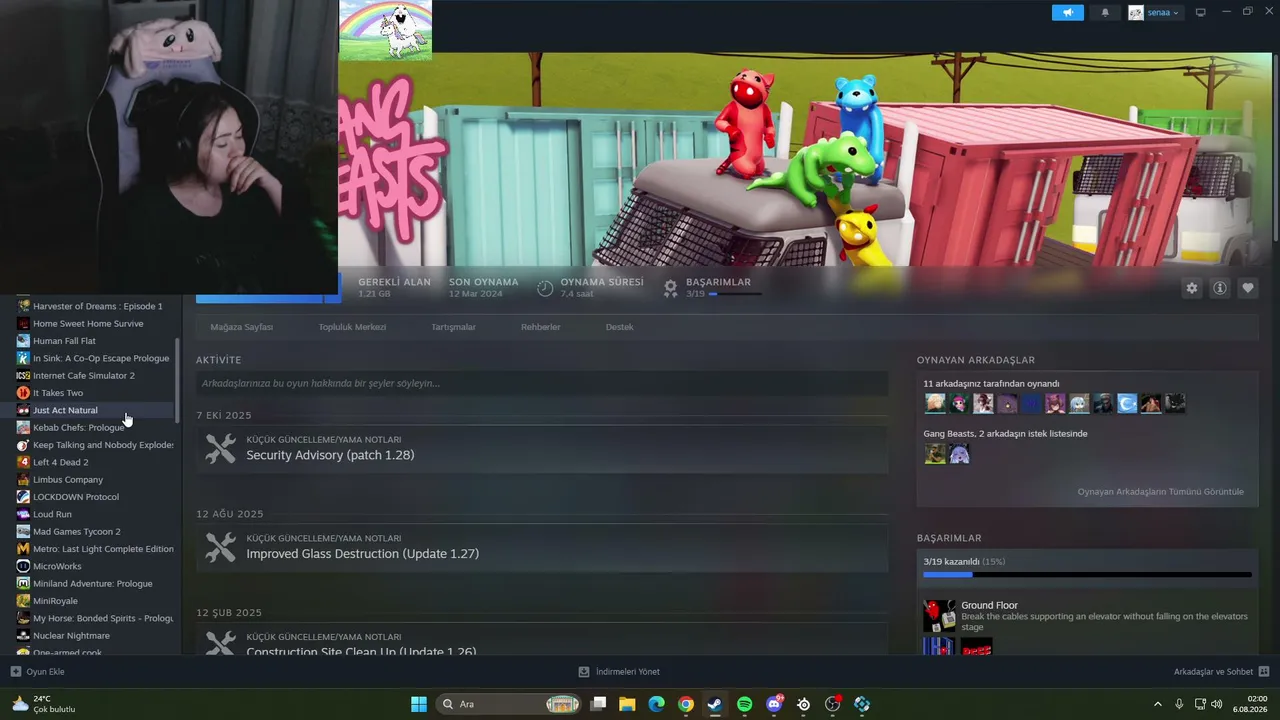
Task: Click the Ground Floor achievement icon
Action: 939,615
